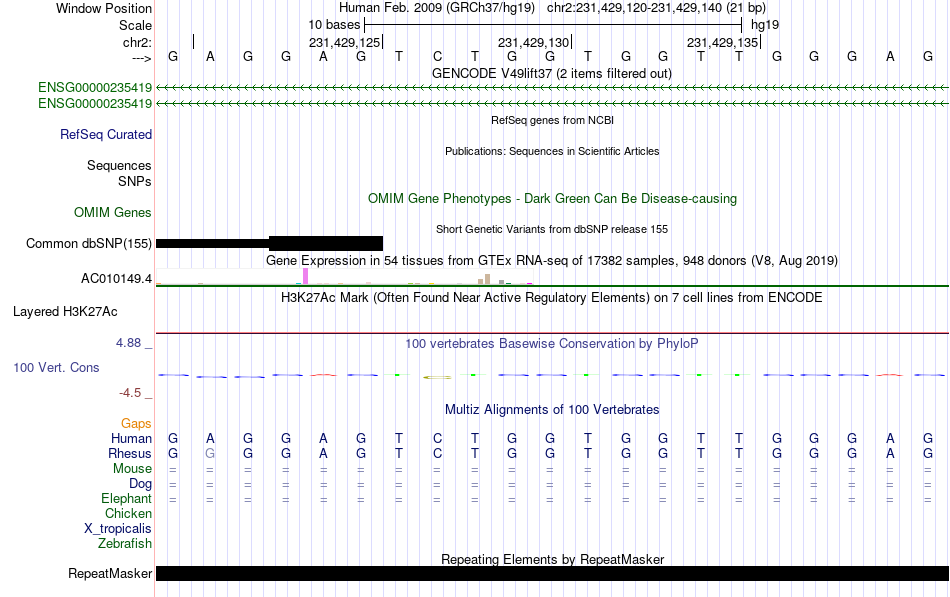Select the Elephant alignment row label
The height and width of the screenshot is (597, 950).
tap(126, 499)
